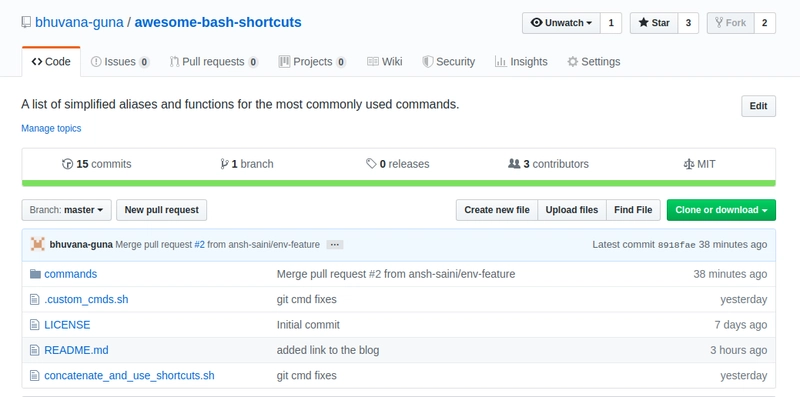Open 'git cmd fixes' commit for .custom_cmds.sh

point(307,300)
